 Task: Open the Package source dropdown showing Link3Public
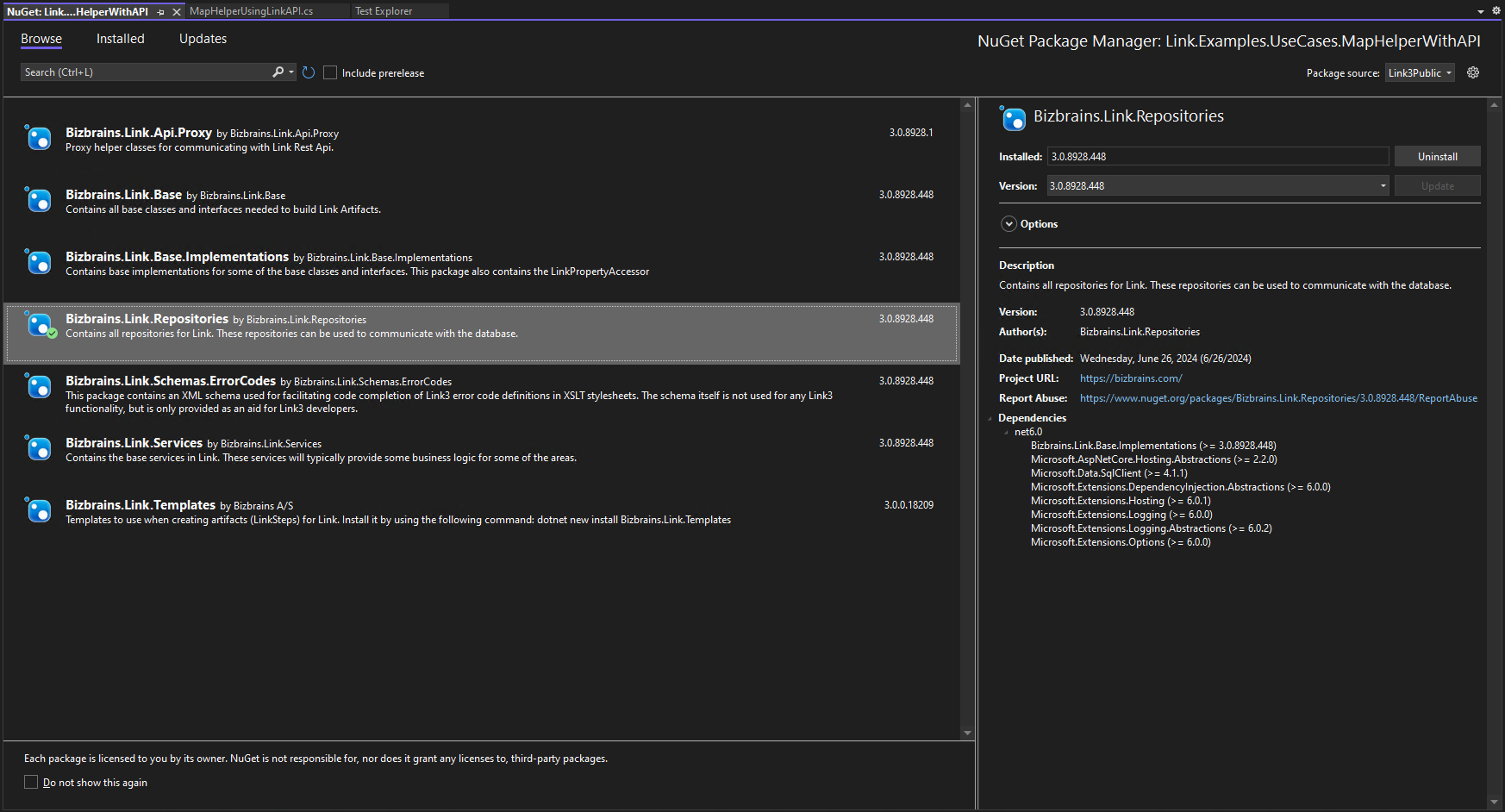click(1419, 72)
